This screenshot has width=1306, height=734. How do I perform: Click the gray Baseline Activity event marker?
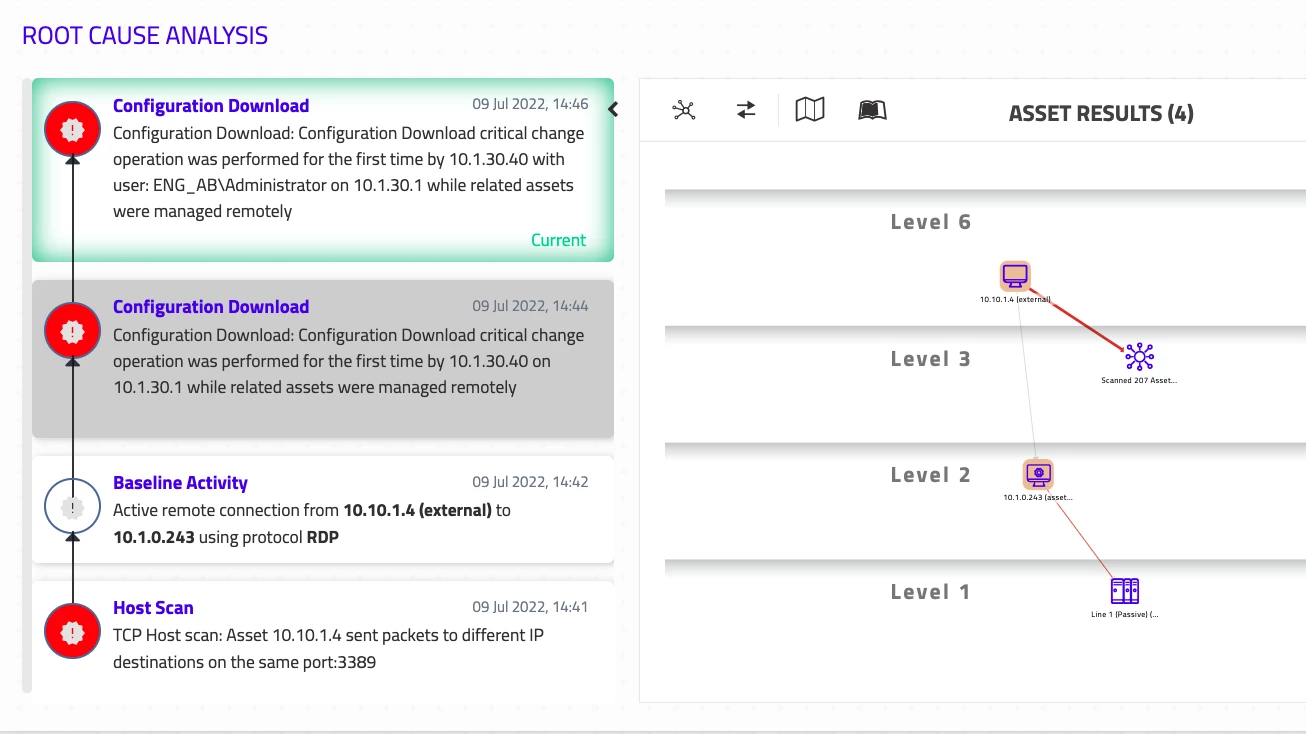pyautogui.click(x=72, y=507)
